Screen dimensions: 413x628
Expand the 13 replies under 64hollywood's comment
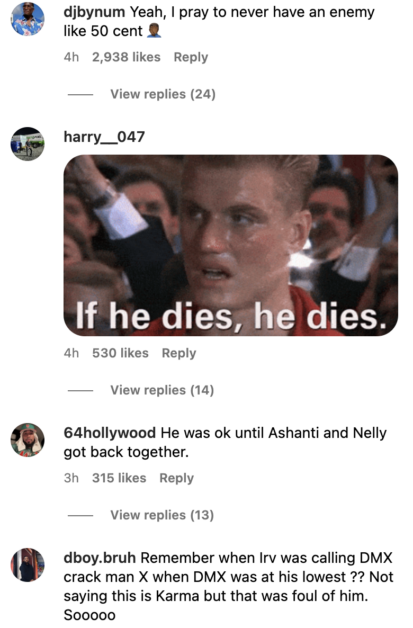point(162,515)
